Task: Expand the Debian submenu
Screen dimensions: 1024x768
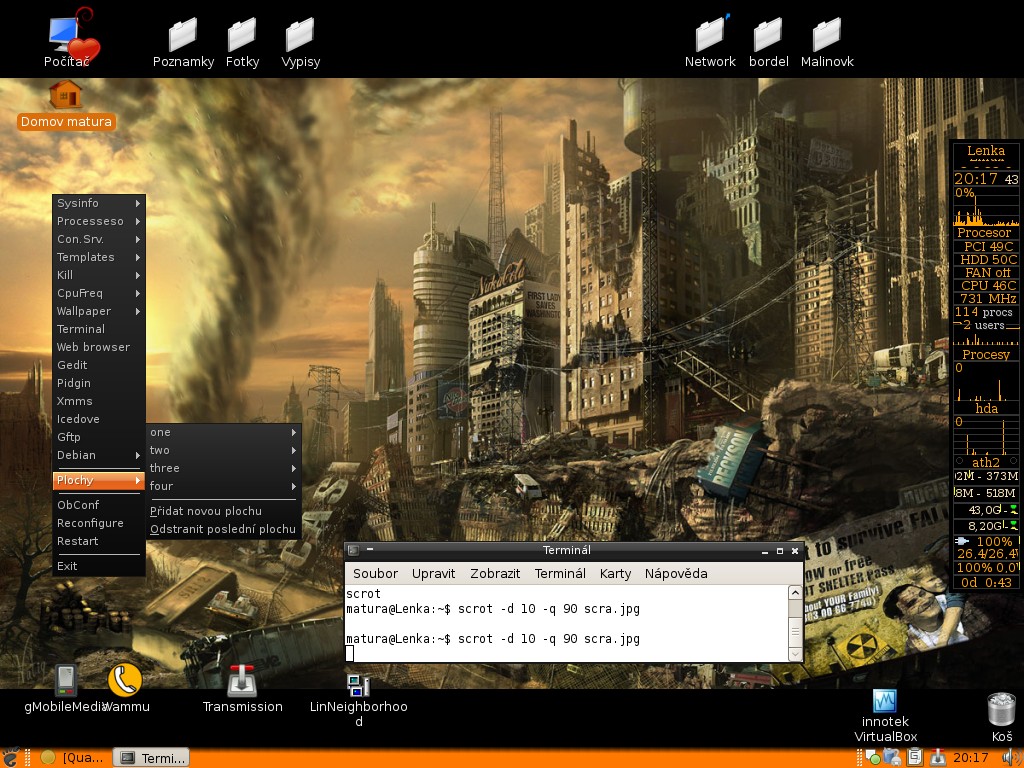Action: pyautogui.click(x=99, y=455)
